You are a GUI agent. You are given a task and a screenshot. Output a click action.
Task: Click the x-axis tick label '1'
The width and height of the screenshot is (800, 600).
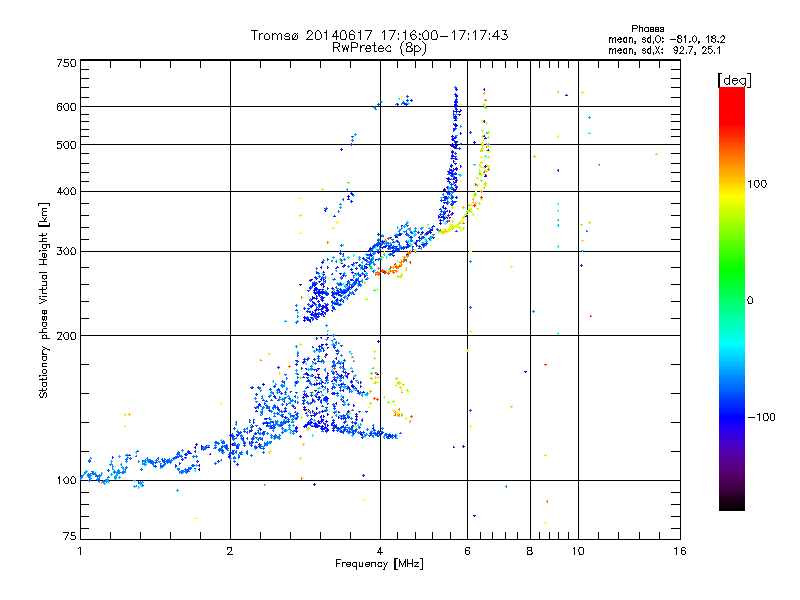[80, 551]
